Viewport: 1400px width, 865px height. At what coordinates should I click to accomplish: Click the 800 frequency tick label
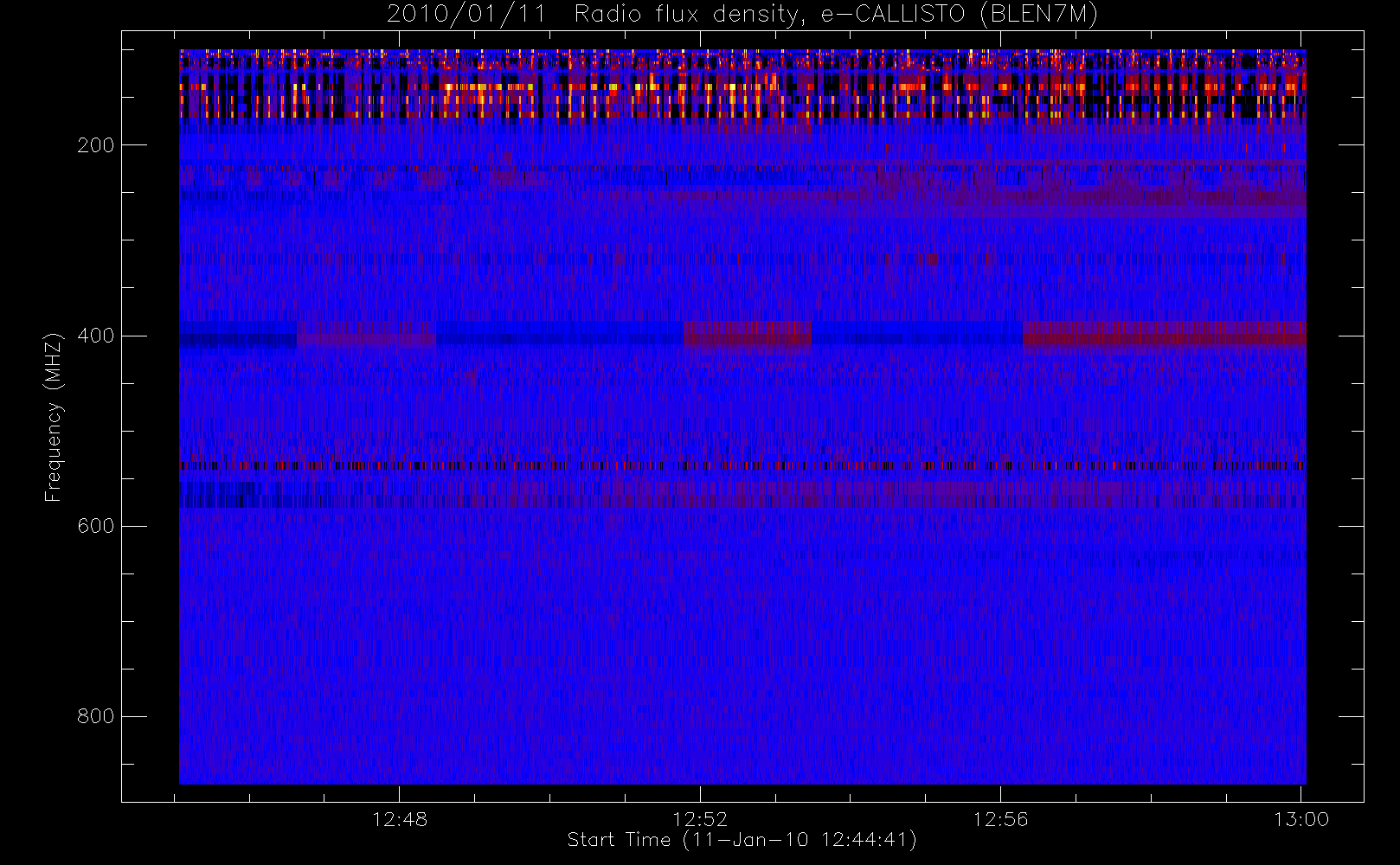[95, 716]
